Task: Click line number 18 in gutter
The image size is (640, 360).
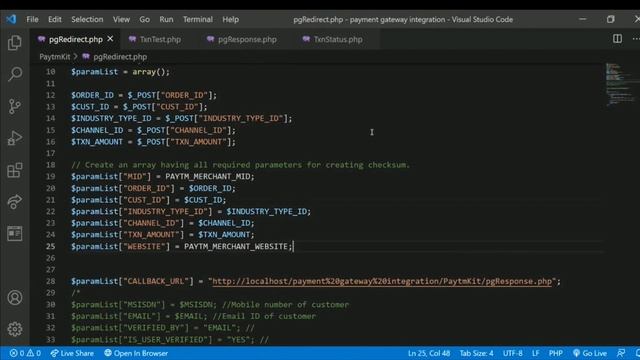Action: coord(51,165)
